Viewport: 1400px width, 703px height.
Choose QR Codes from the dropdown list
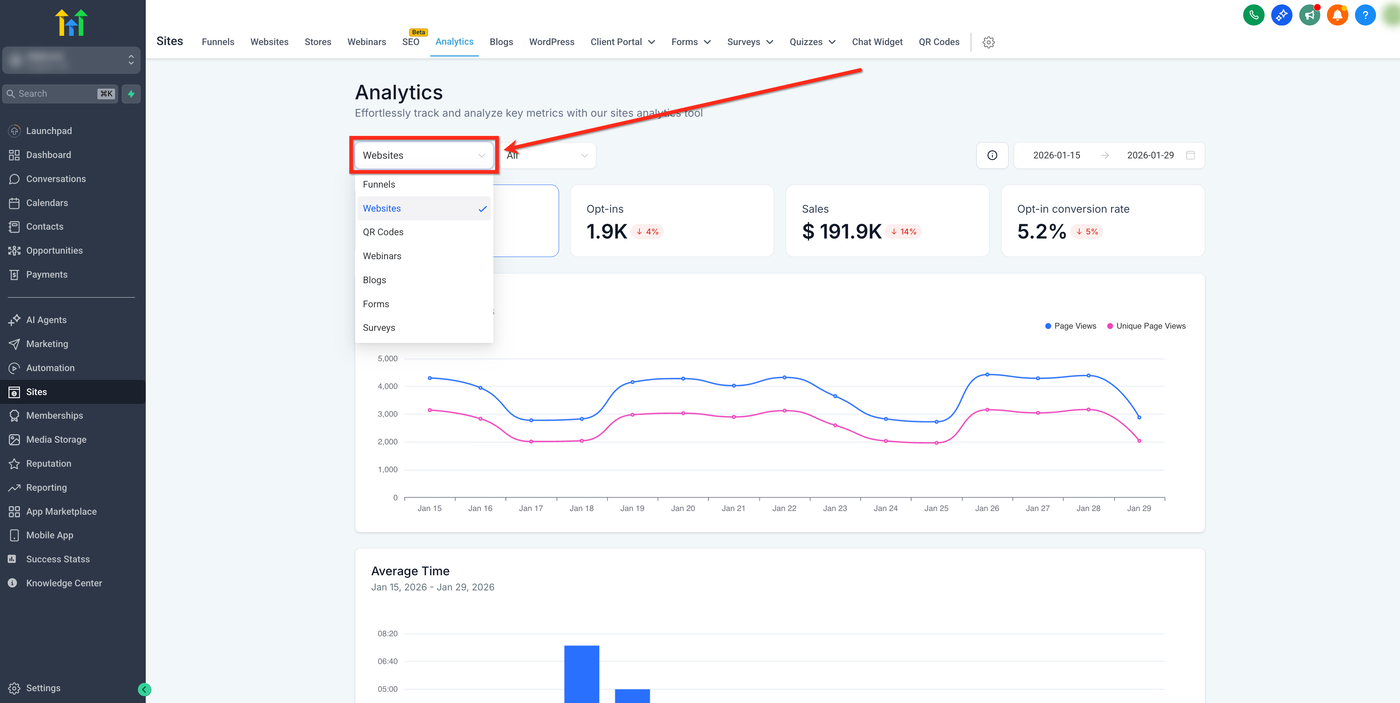pos(383,232)
